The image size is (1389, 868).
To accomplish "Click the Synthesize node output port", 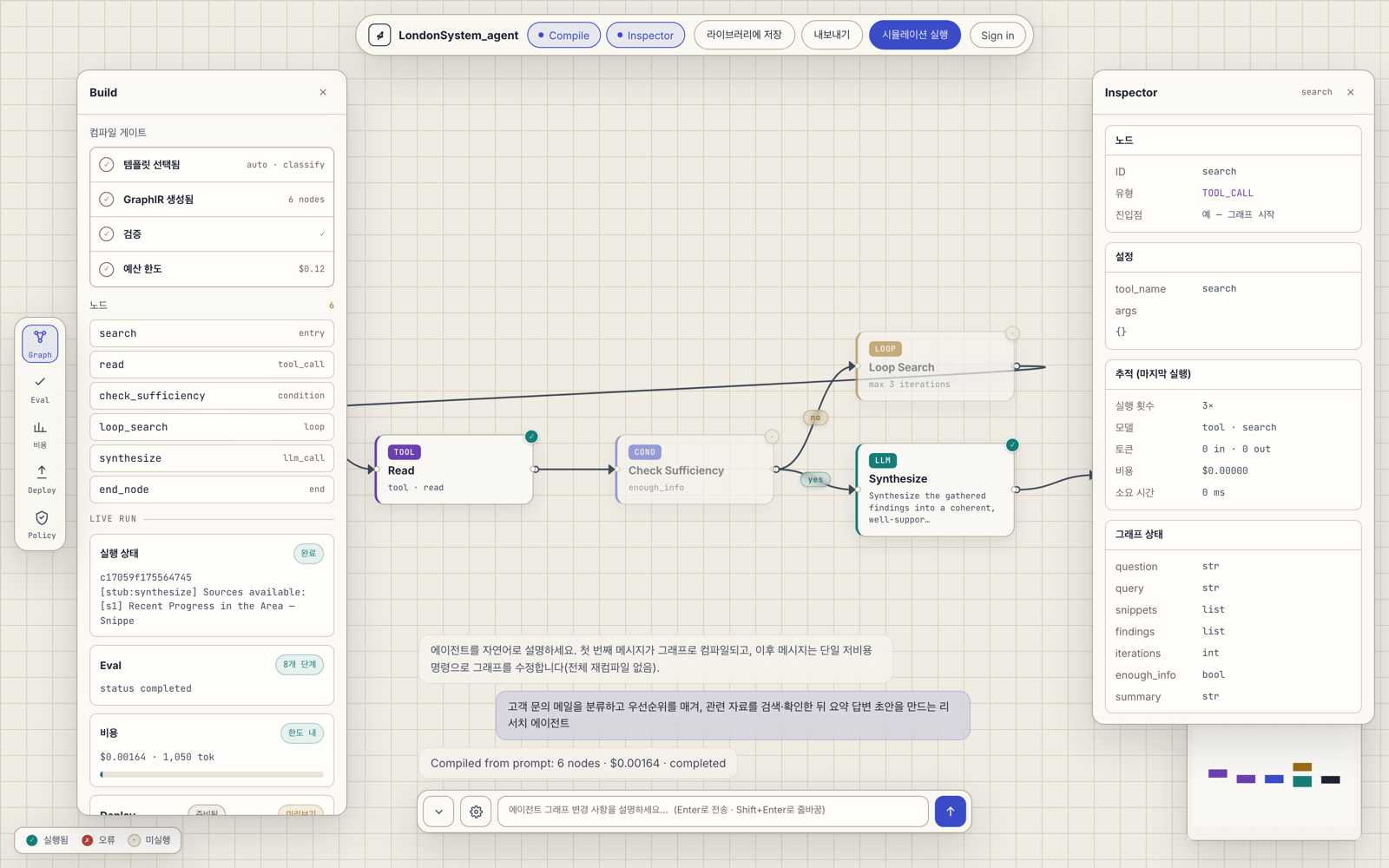I will [1016, 490].
